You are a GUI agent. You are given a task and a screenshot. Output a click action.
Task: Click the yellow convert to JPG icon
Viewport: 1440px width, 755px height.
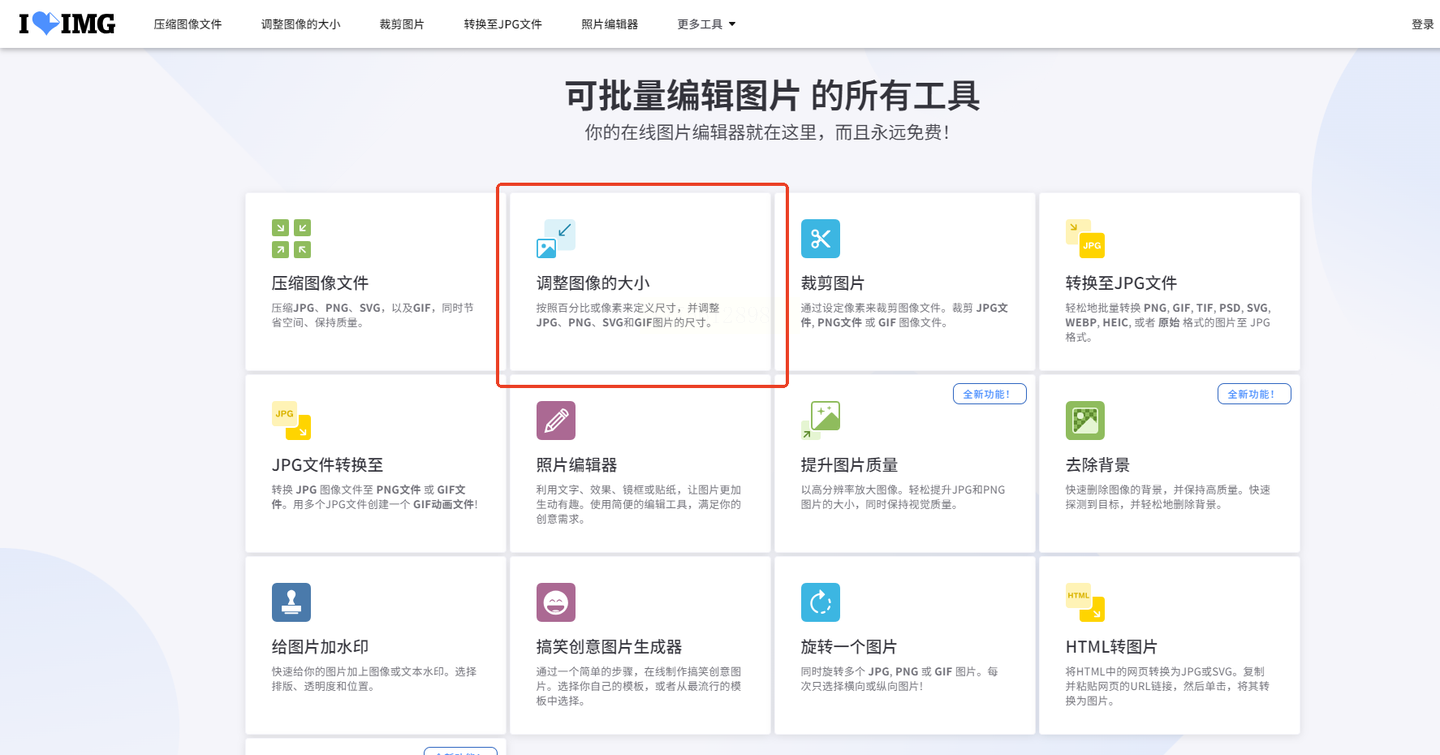[x=1085, y=239]
